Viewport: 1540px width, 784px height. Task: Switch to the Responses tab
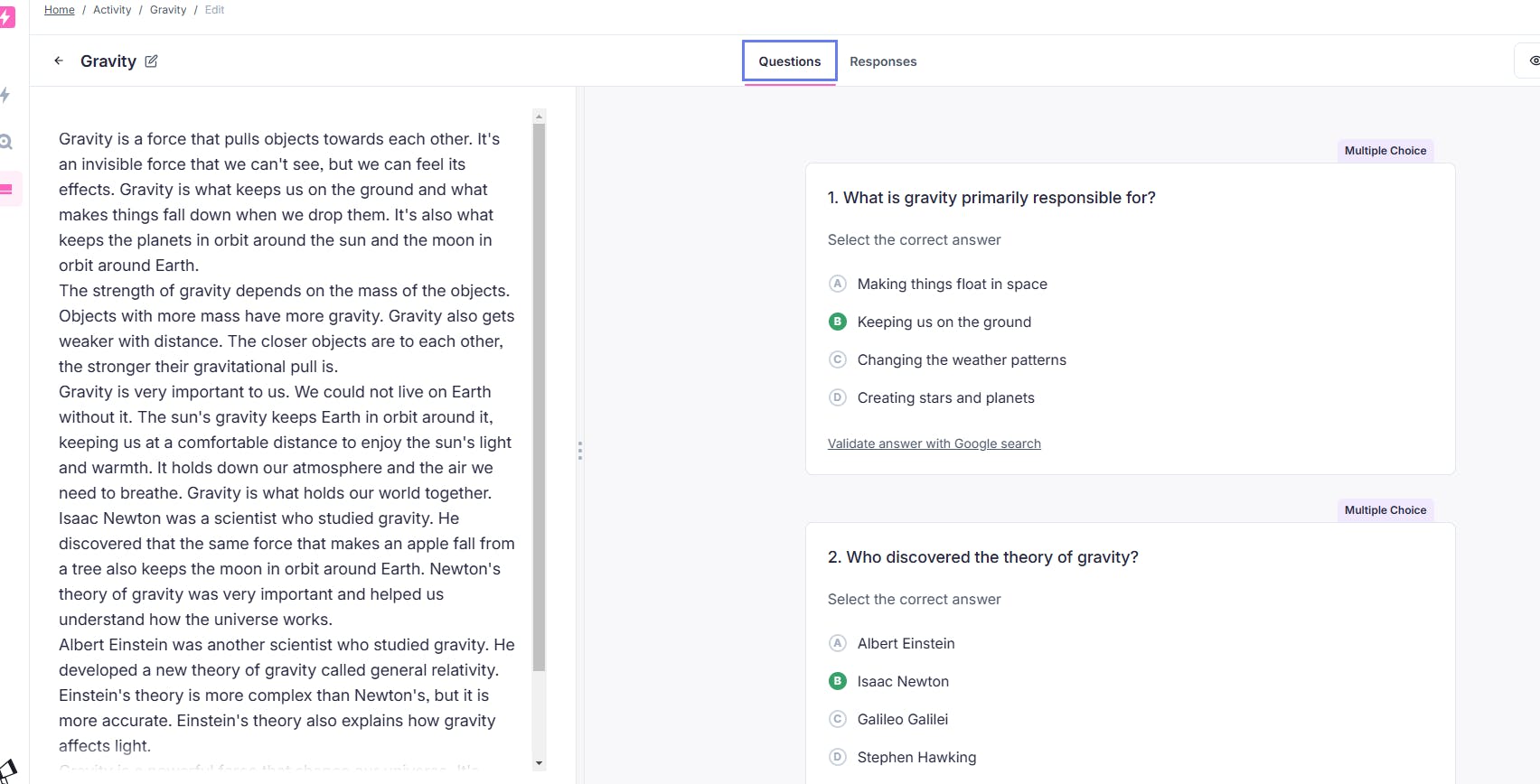coord(883,61)
